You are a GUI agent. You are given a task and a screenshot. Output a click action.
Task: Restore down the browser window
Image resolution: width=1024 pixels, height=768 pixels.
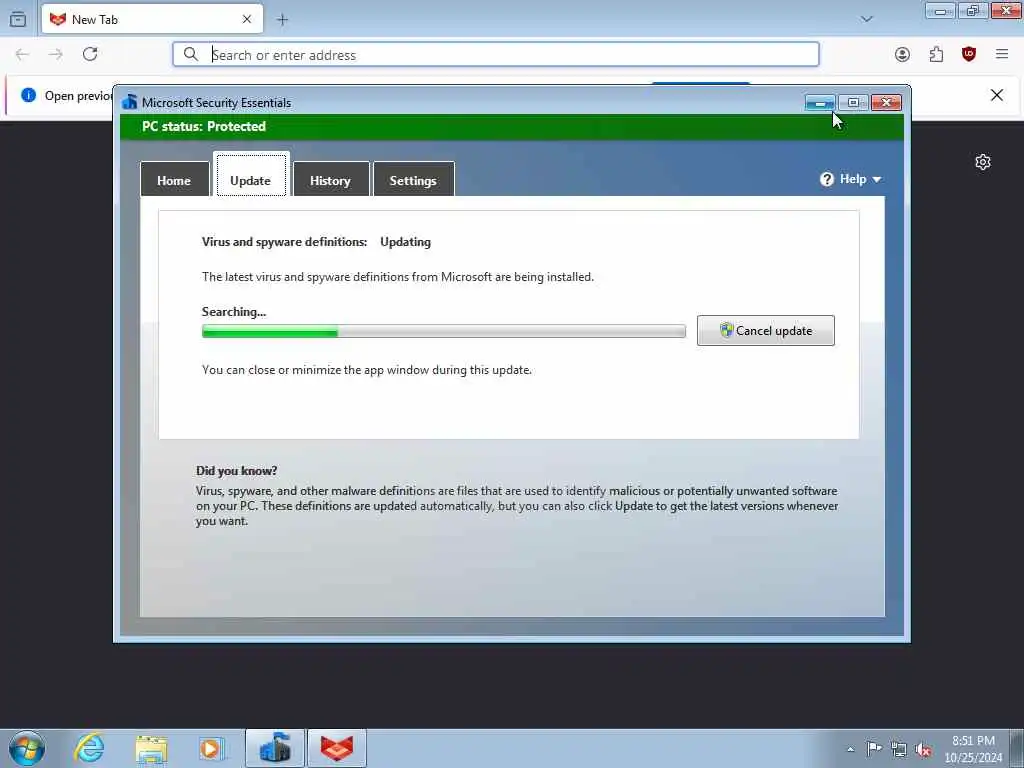pos(973,10)
